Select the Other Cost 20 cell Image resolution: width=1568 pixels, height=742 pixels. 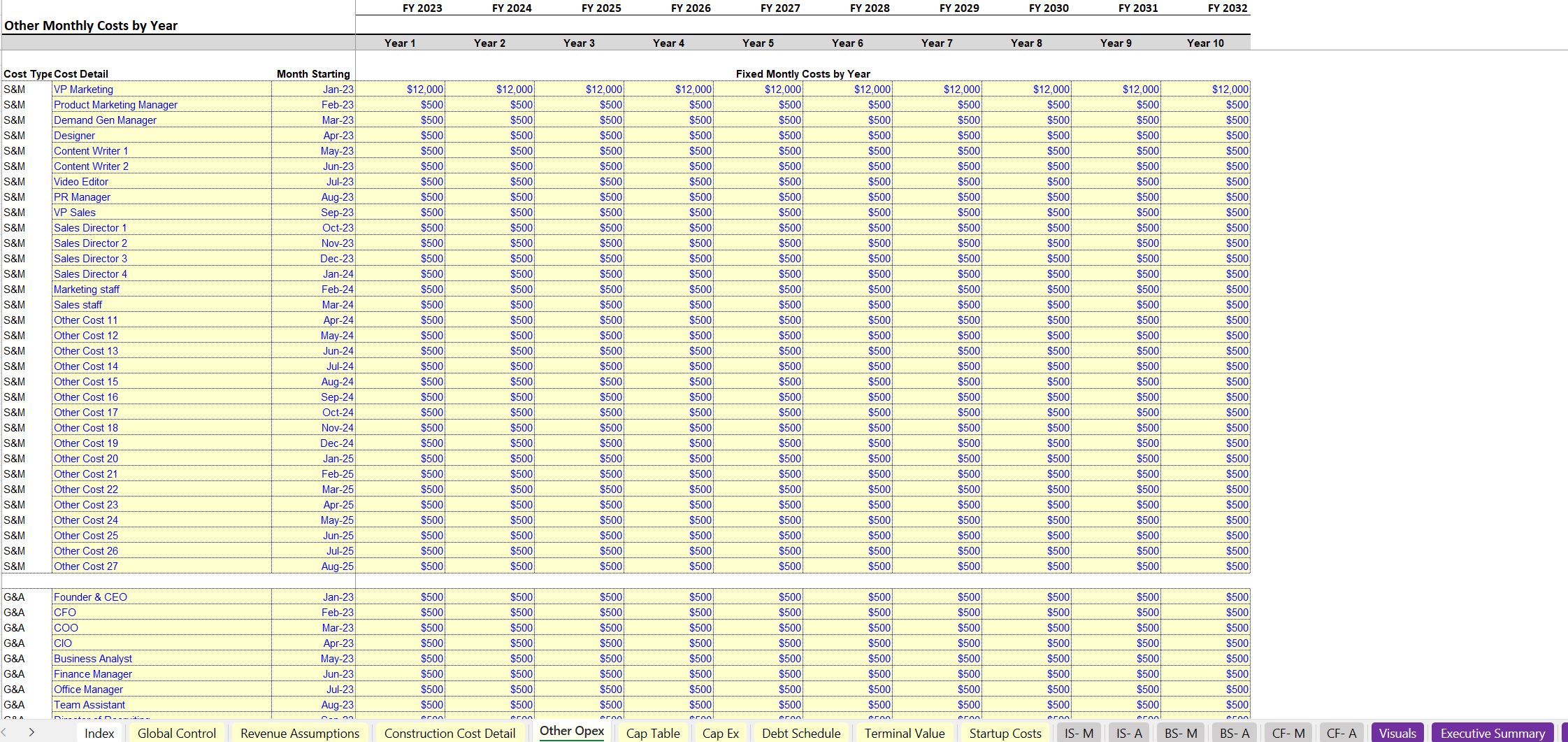click(x=161, y=459)
